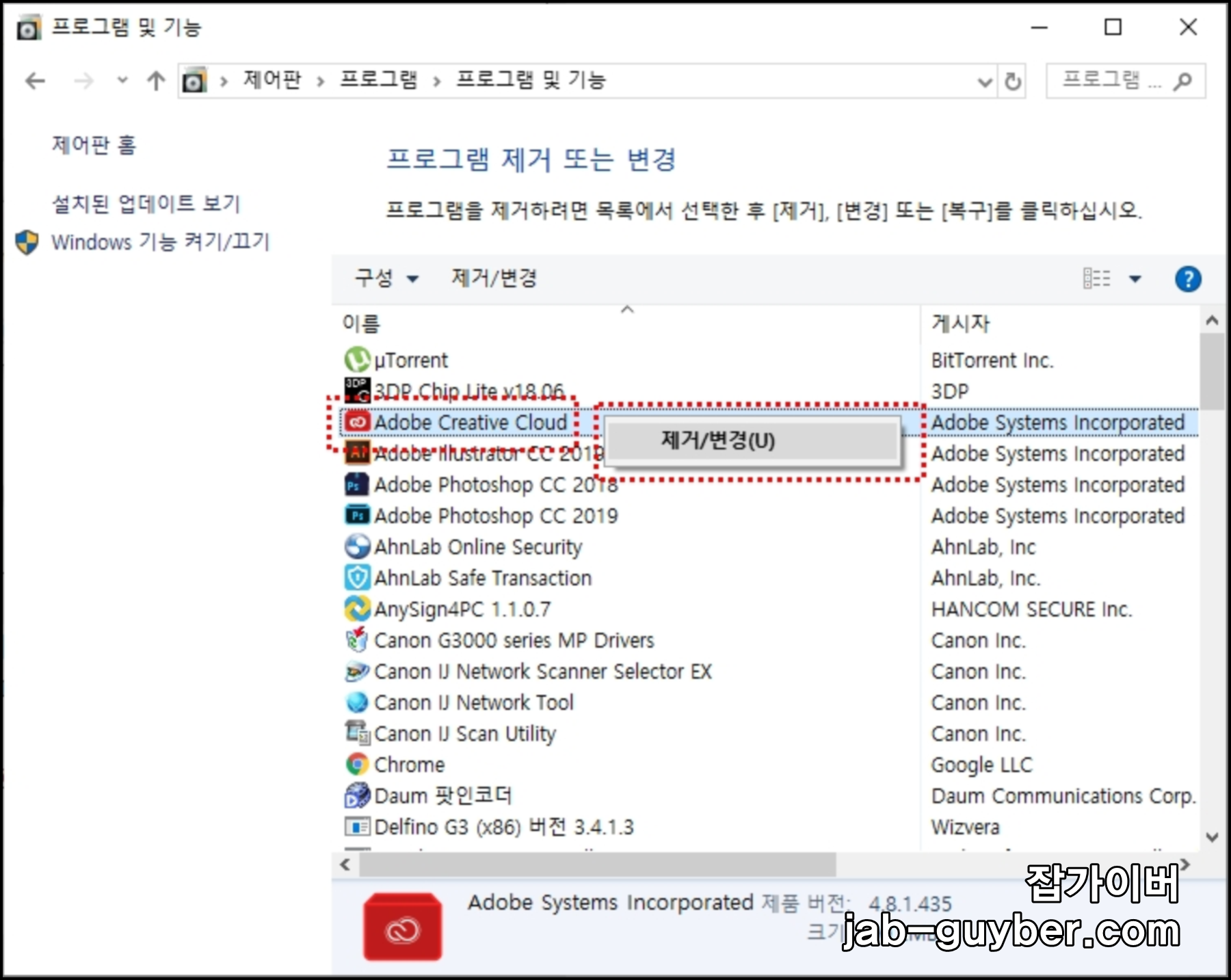Viewport: 1231px width, 980px height.
Task: Expand the chevron after 제어판 in breadcrumb
Action: (321, 82)
